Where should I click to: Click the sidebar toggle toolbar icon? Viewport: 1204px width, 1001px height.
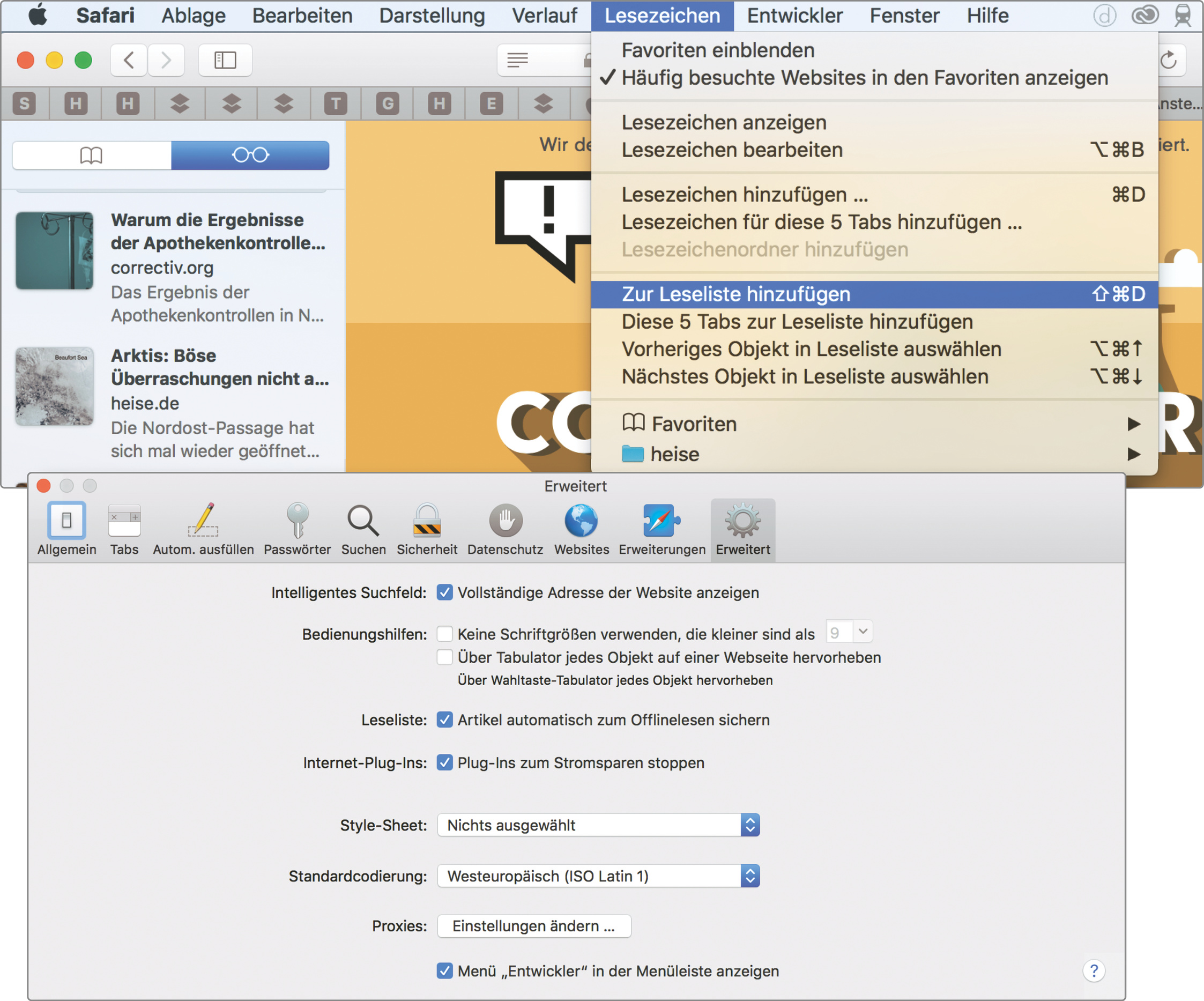pos(225,60)
